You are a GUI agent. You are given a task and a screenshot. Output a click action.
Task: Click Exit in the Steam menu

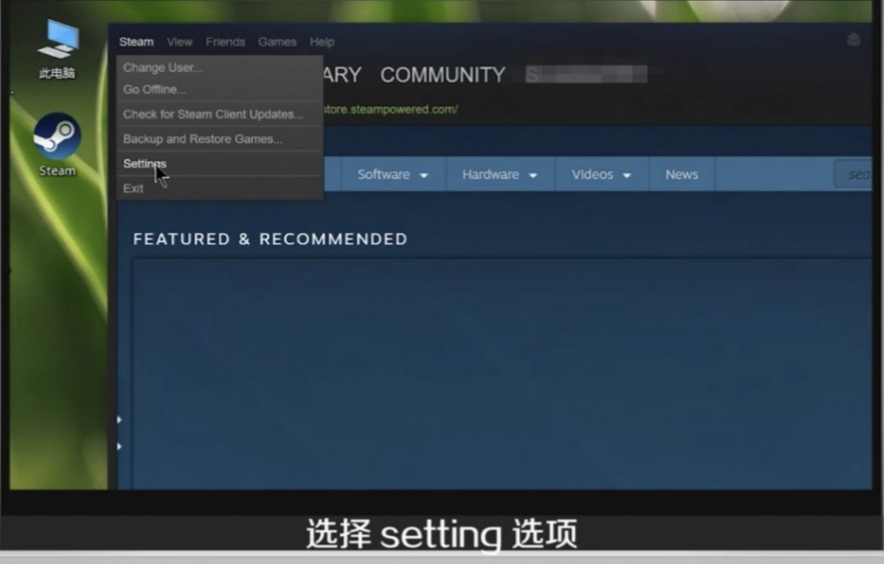coord(220,188)
